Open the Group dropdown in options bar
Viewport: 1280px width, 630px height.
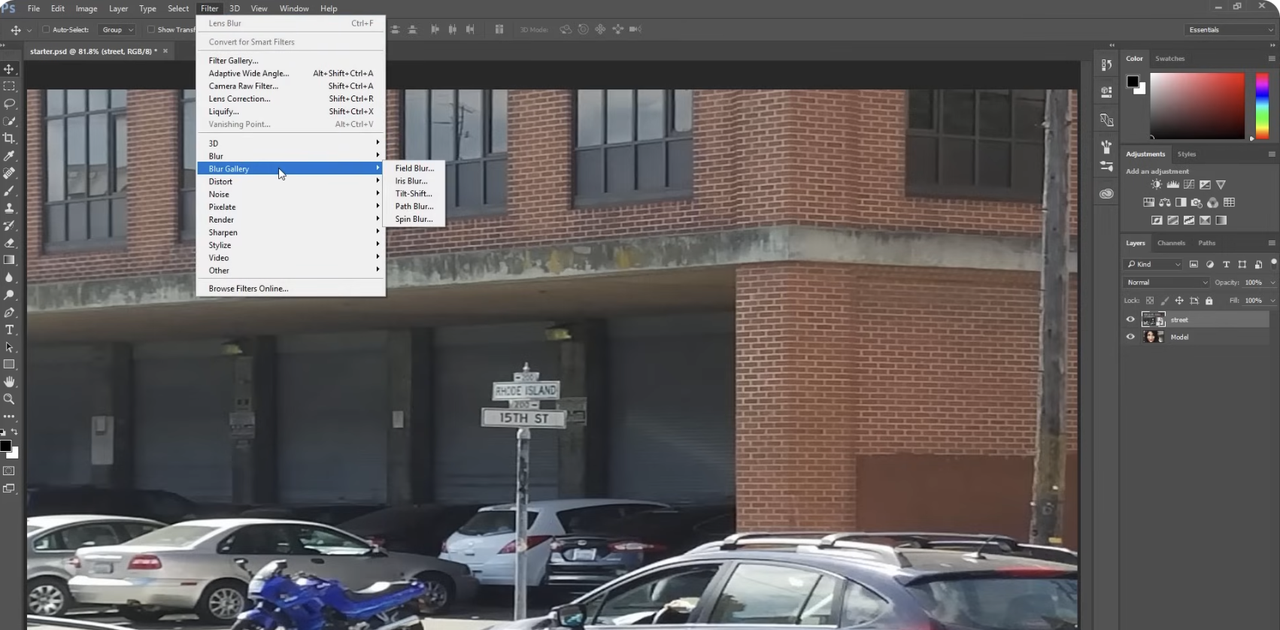pos(117,30)
